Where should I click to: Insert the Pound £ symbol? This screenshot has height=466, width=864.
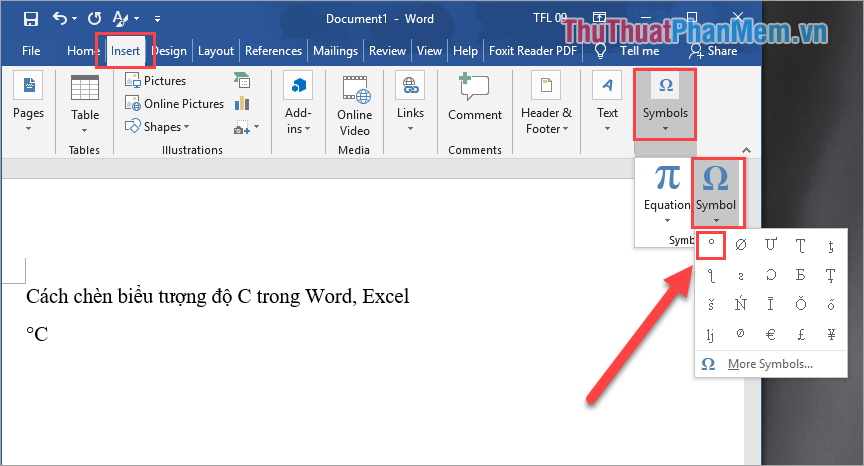(x=801, y=334)
